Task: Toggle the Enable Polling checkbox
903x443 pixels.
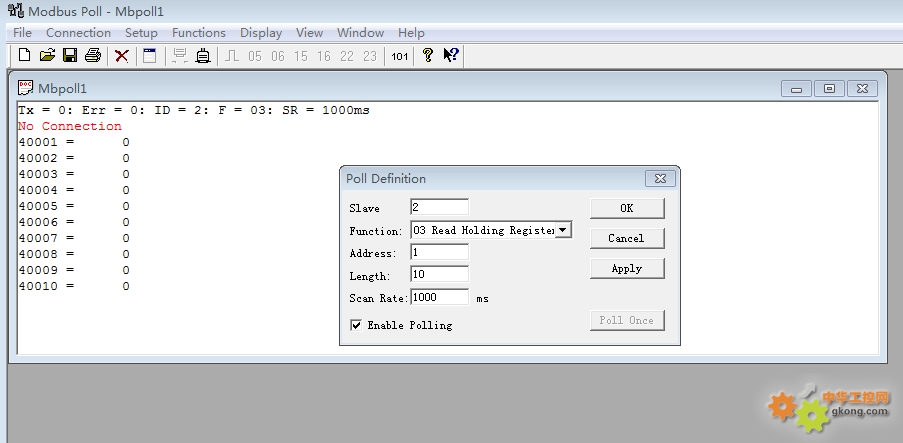Action: pos(356,325)
